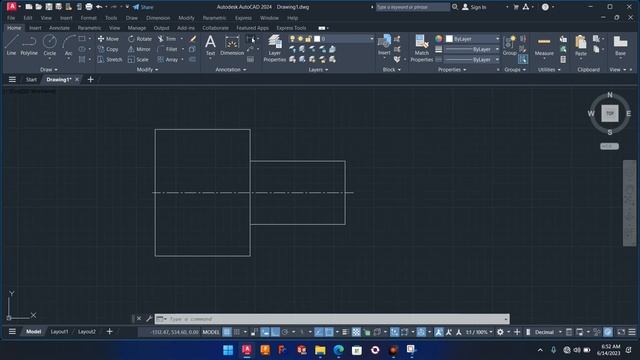Click the Share button
Image resolution: width=640 pixels, height=360 pixels.
(x=143, y=7)
